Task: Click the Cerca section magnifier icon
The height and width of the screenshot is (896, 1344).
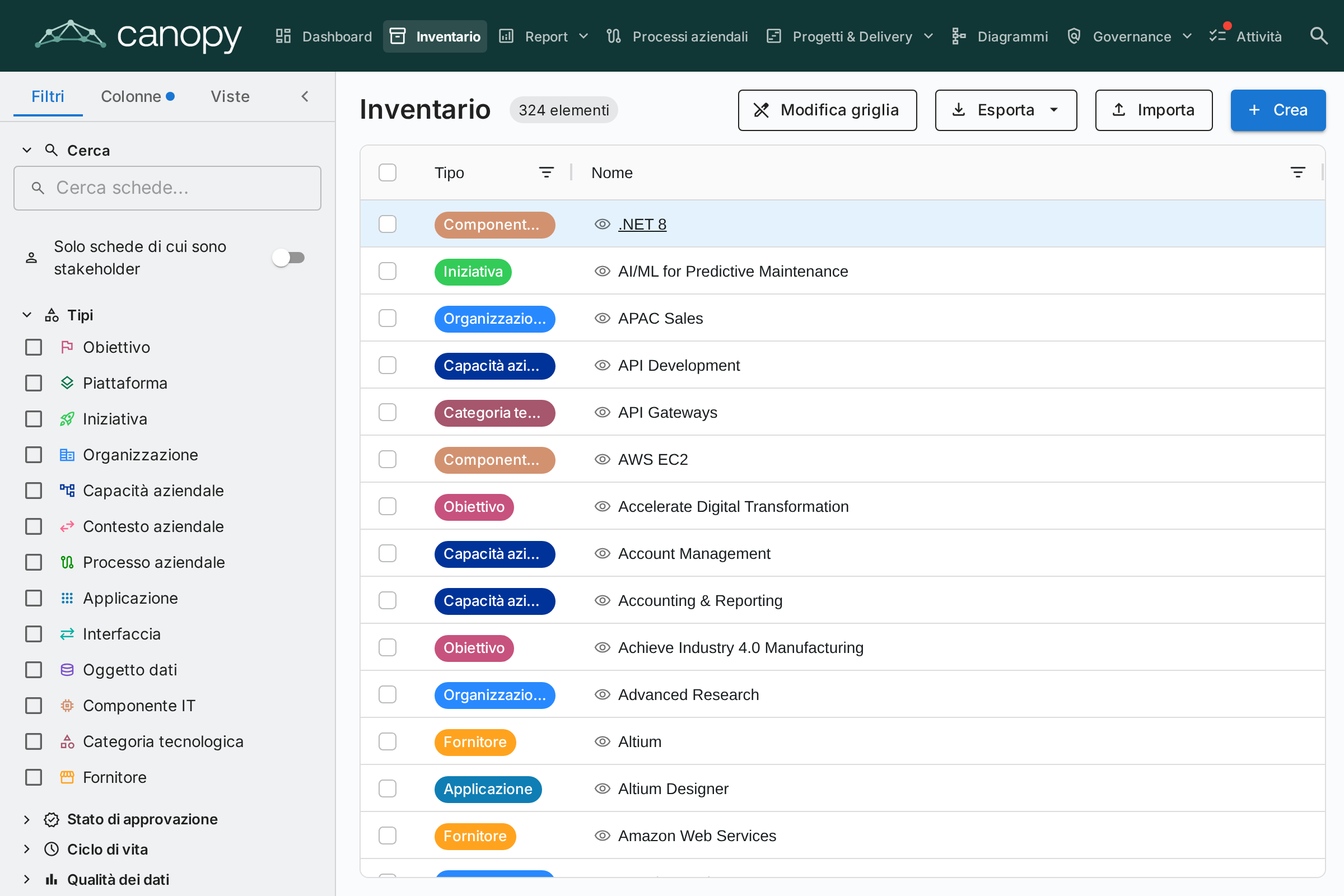Action: click(x=52, y=150)
